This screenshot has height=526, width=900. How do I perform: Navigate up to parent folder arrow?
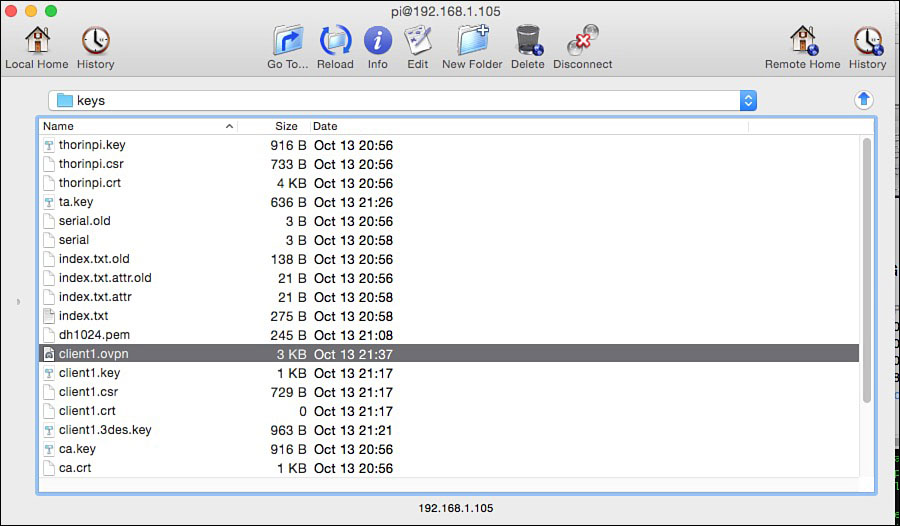863,100
